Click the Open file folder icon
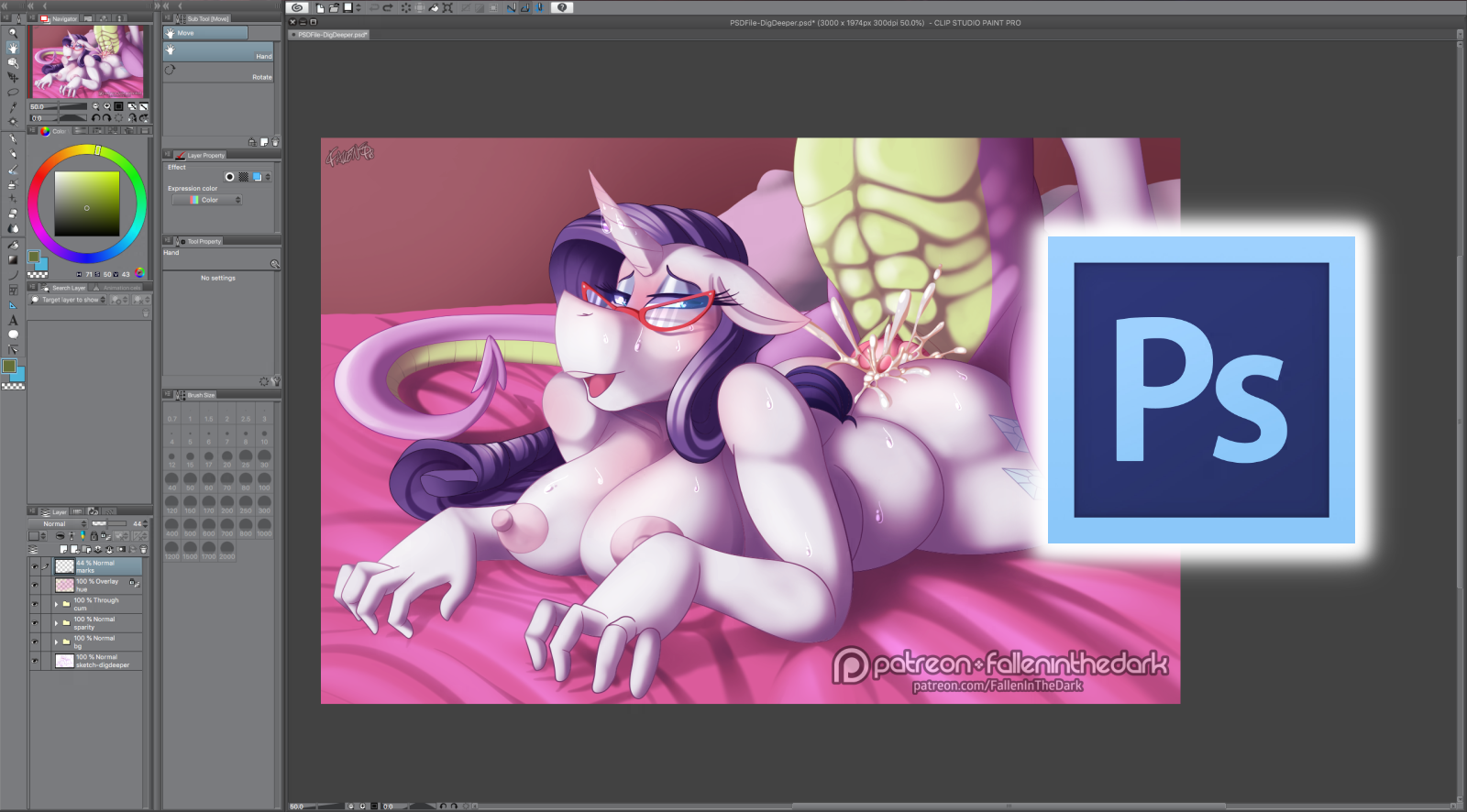The image size is (1467, 812). 334,7
